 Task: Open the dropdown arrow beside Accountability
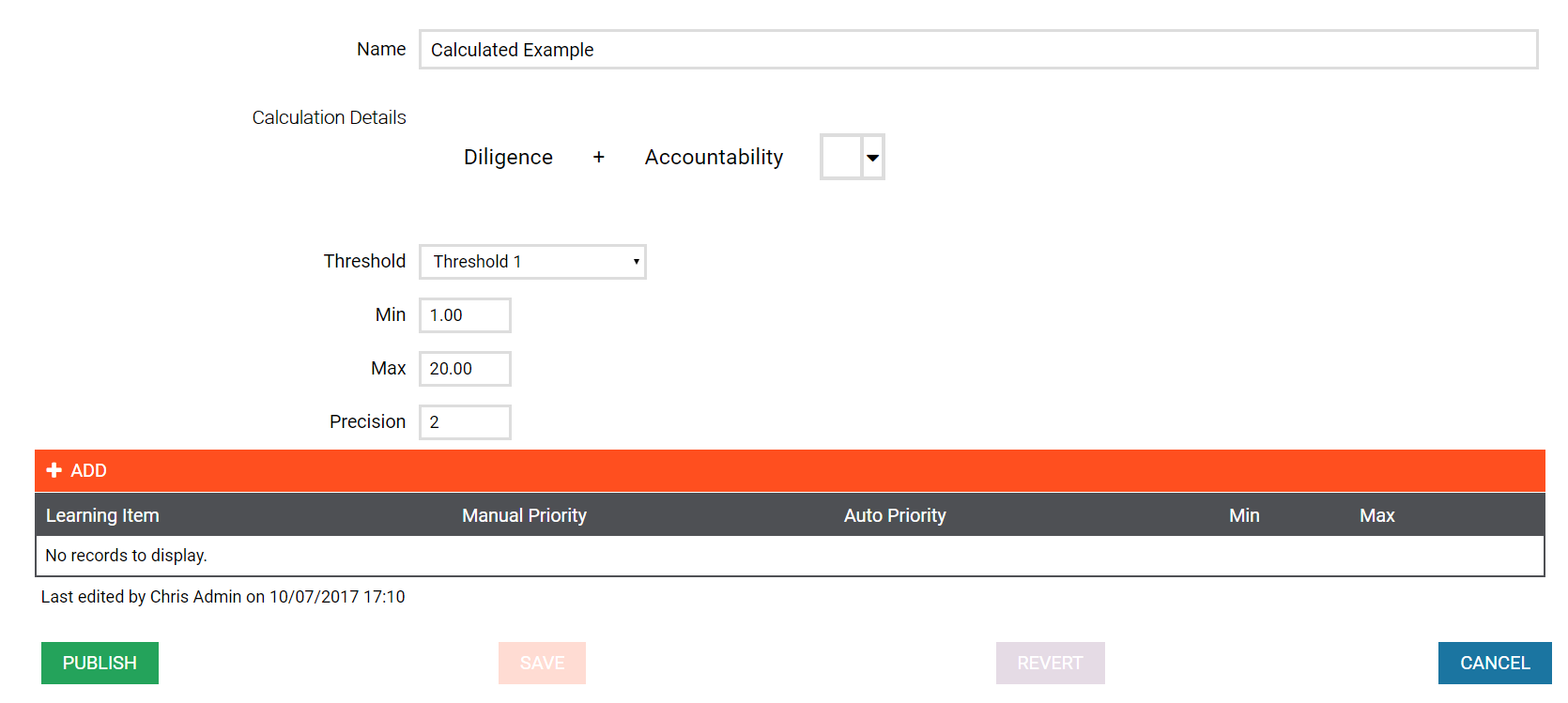tap(873, 158)
